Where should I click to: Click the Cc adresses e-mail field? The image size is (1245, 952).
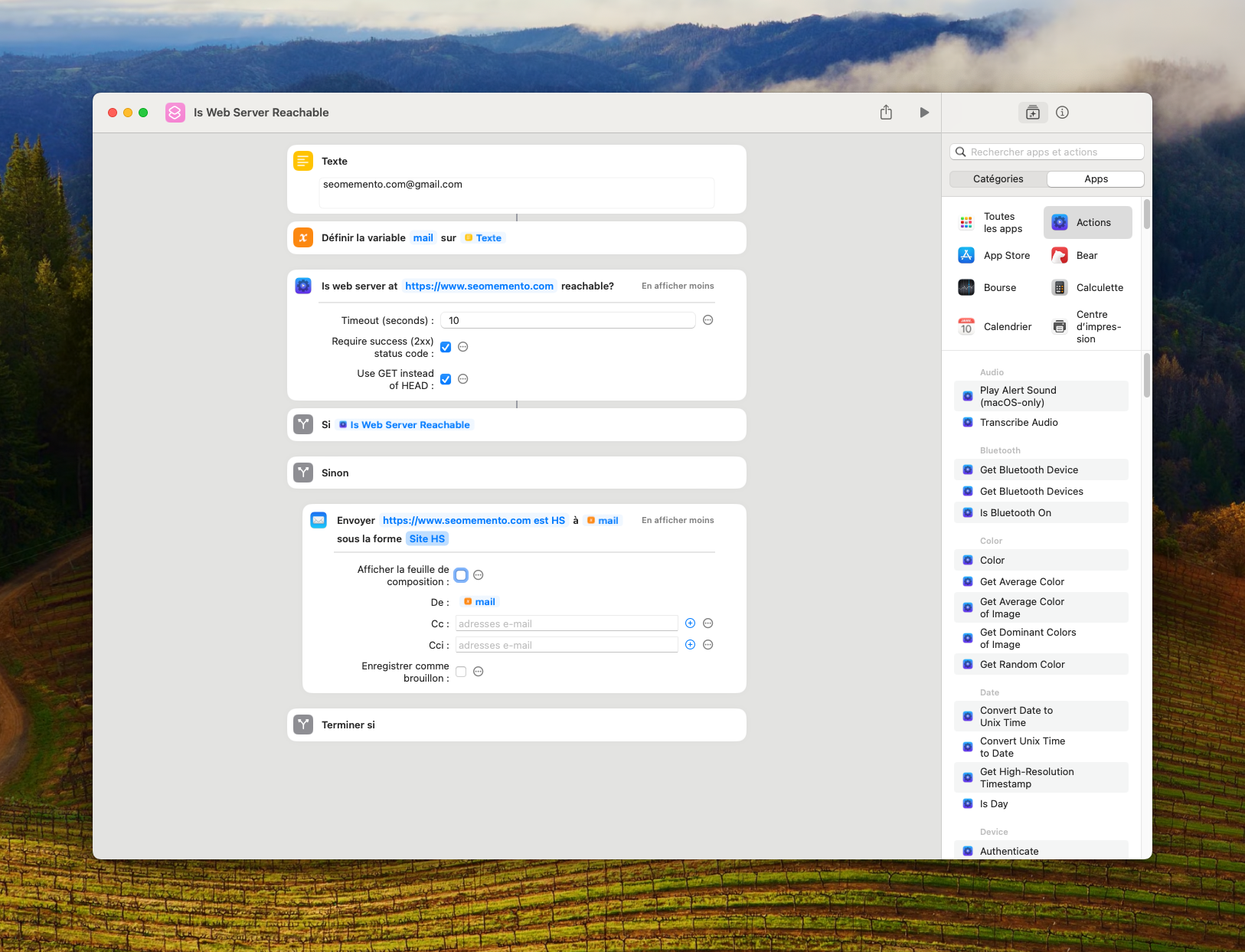pyautogui.click(x=567, y=623)
